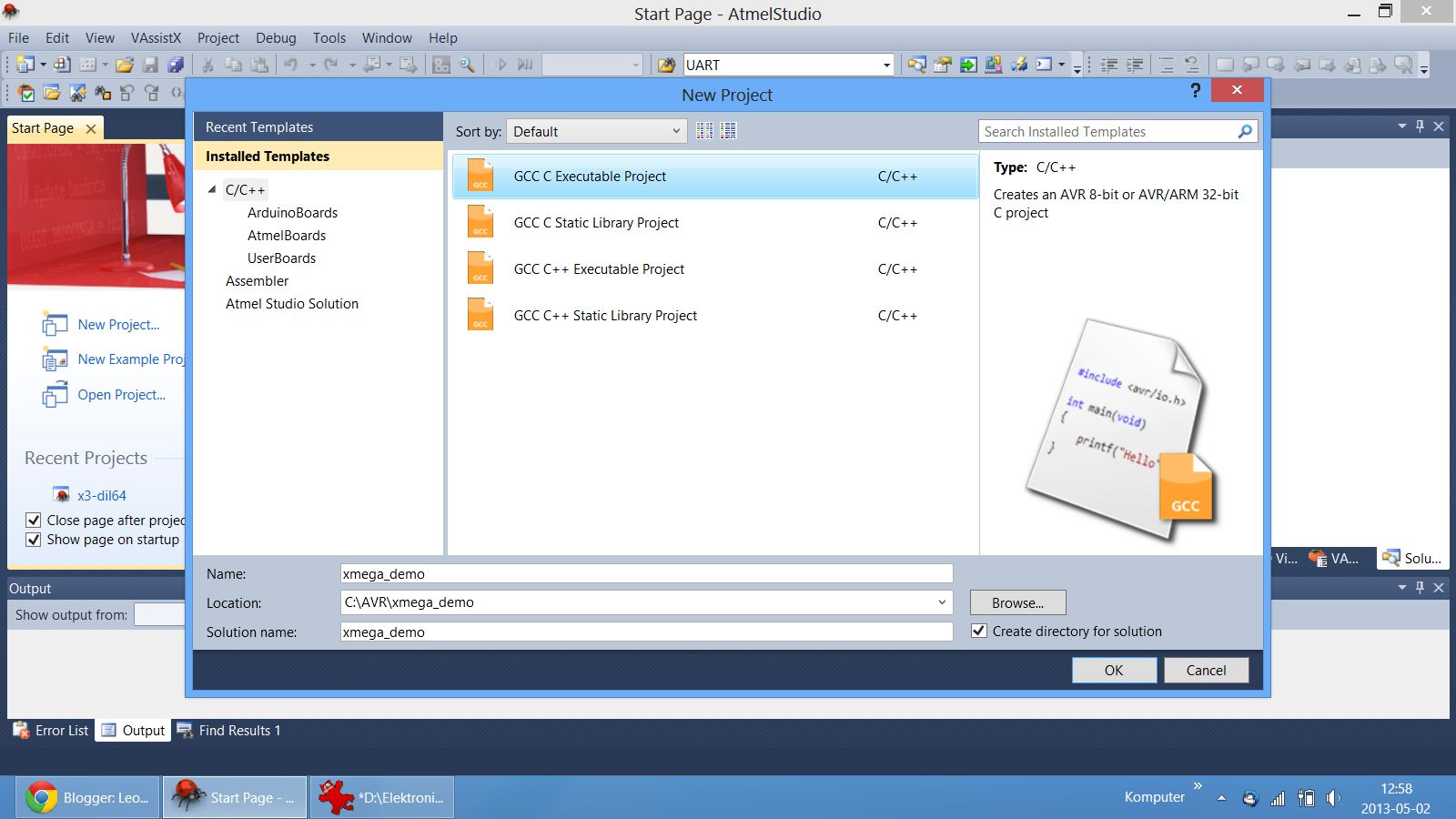Click the Decrease Indent toolbar icon

click(x=1109, y=65)
